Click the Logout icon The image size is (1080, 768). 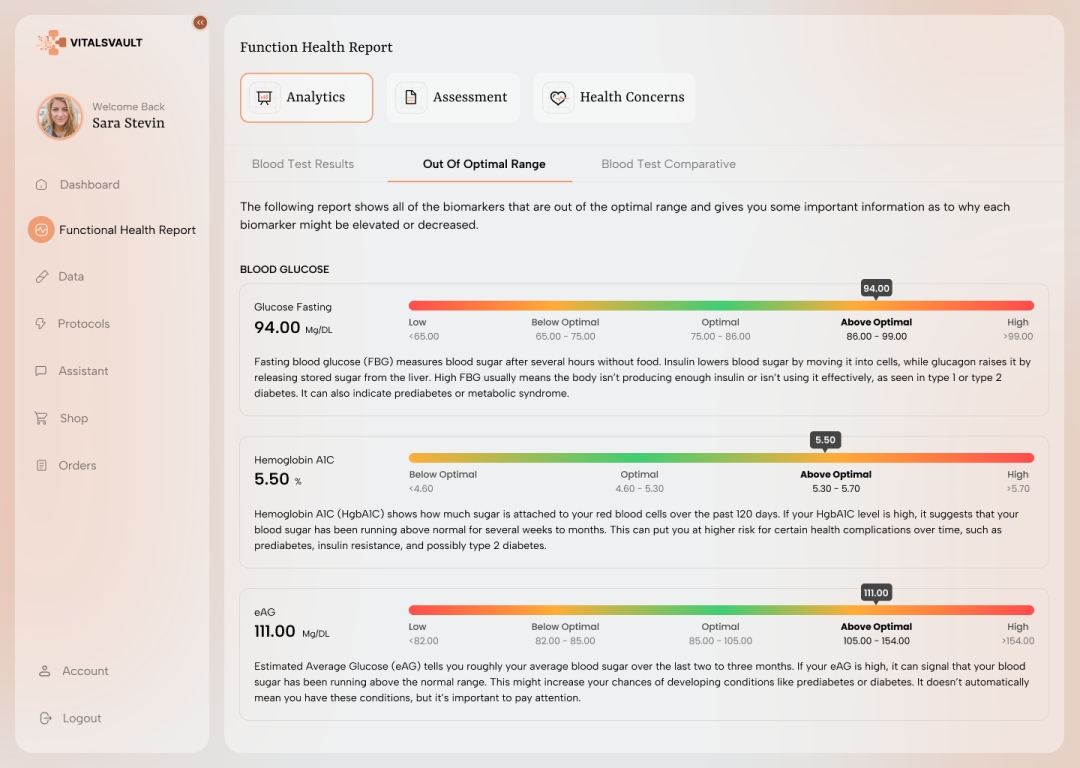45,718
